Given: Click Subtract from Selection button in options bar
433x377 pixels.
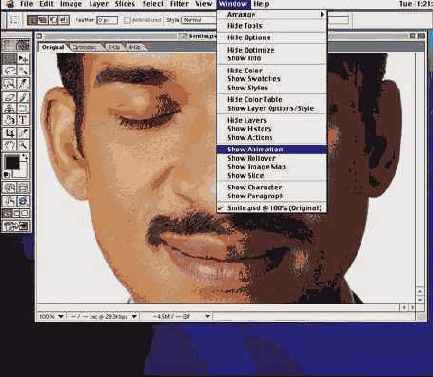Looking at the screenshot, I should (x=53, y=20).
